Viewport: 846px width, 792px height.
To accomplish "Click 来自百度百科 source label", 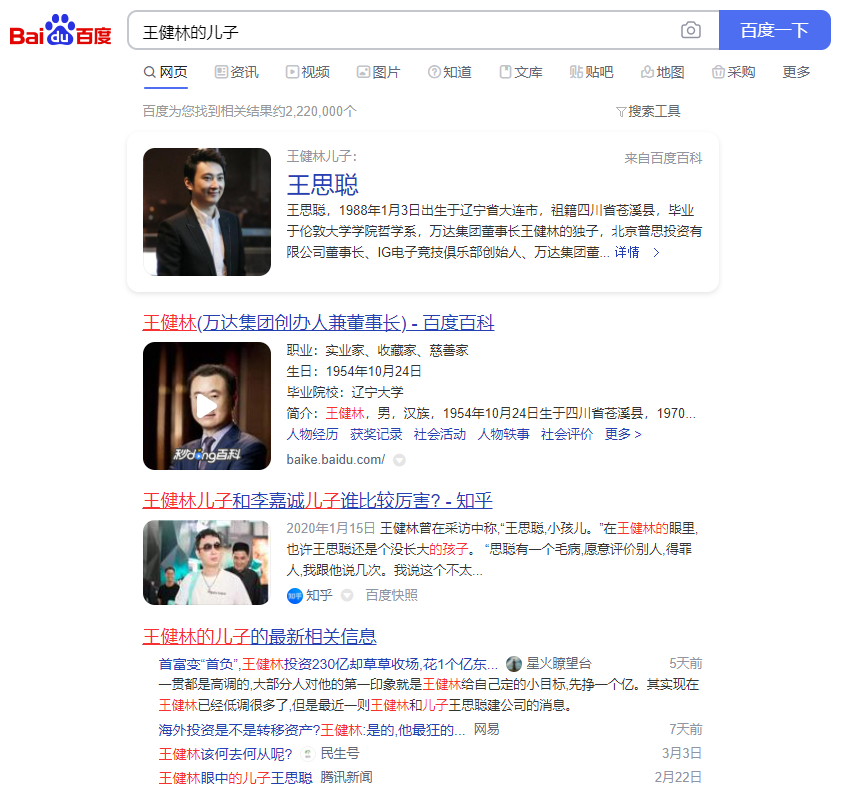I will tap(663, 158).
